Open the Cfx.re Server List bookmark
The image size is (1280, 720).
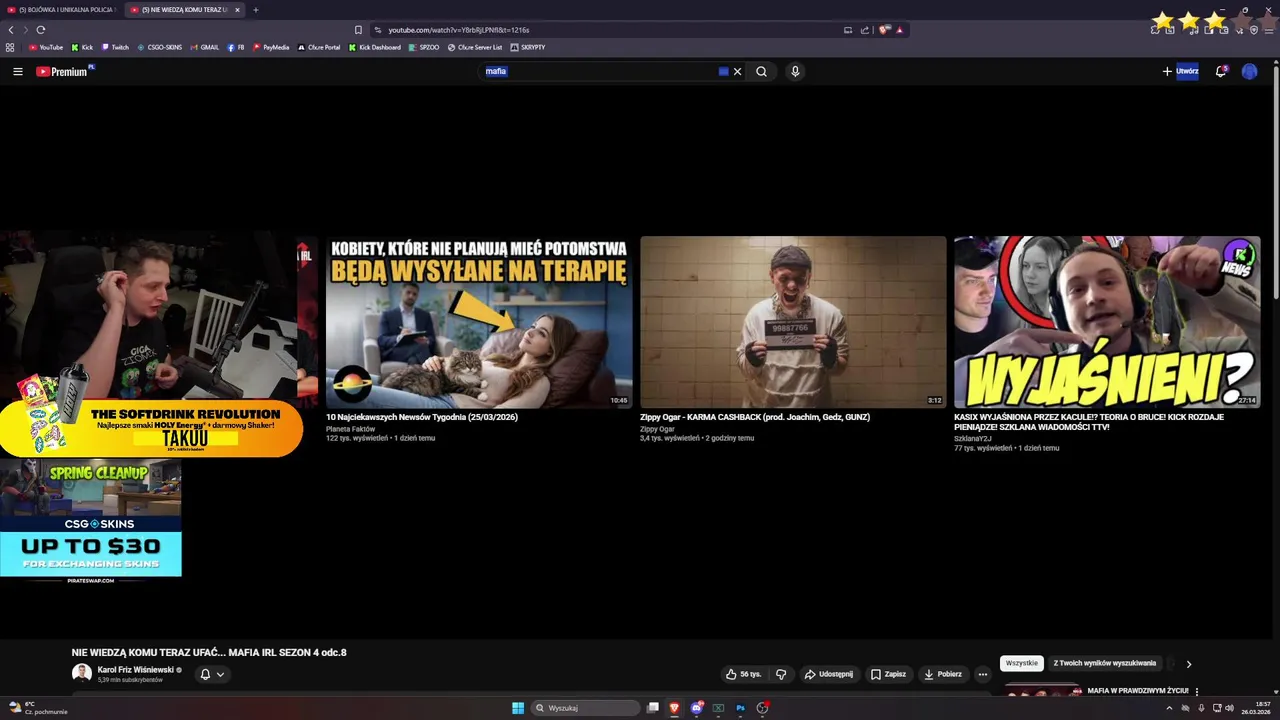475,47
